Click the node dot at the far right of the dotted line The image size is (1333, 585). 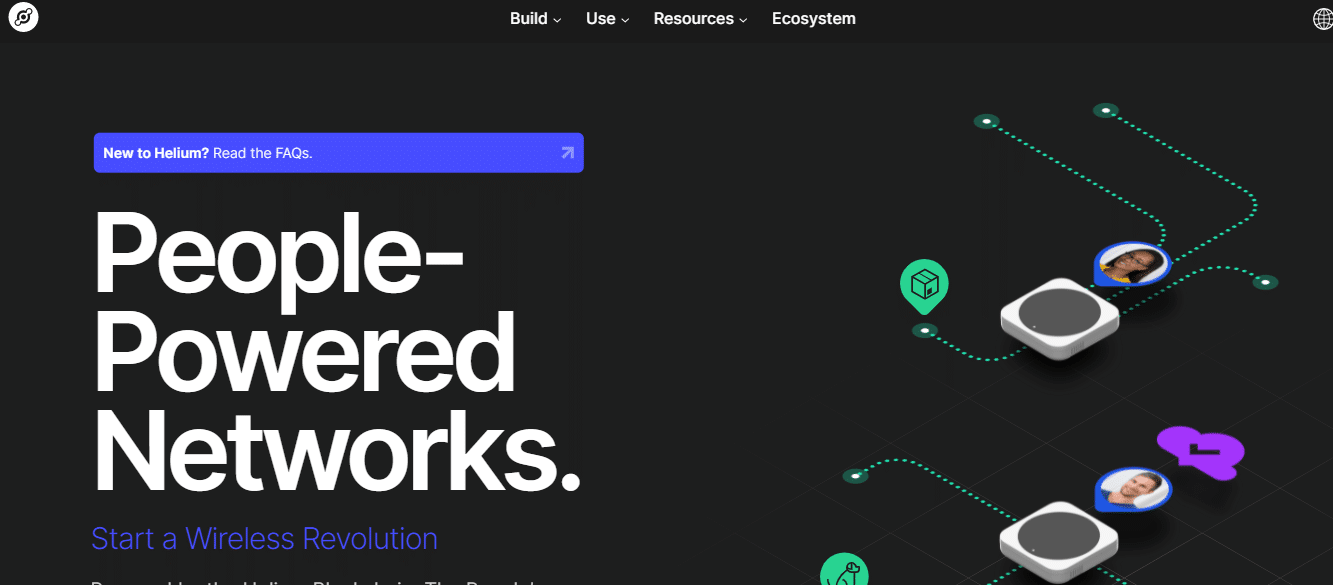click(x=1265, y=283)
